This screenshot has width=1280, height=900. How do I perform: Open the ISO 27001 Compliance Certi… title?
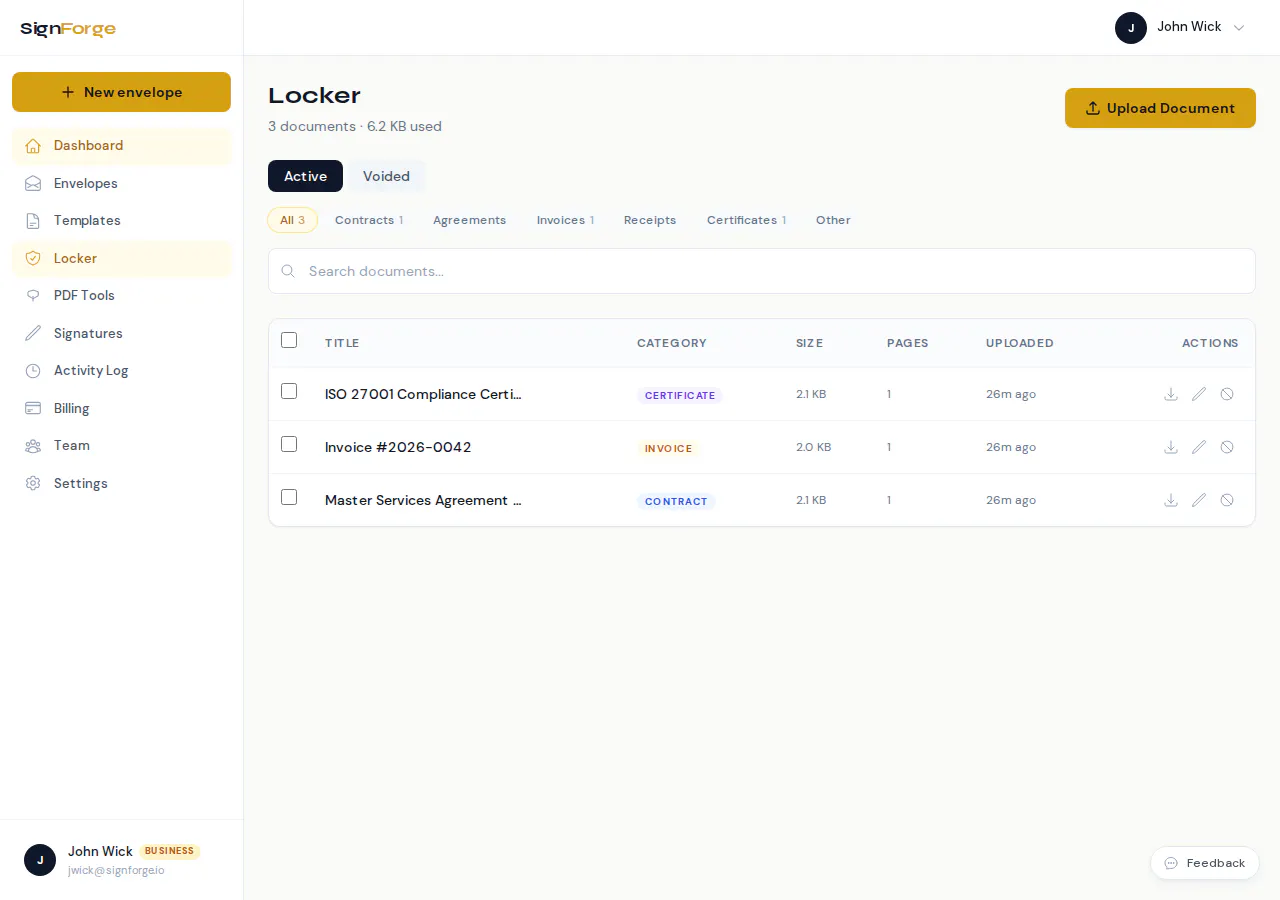click(423, 394)
